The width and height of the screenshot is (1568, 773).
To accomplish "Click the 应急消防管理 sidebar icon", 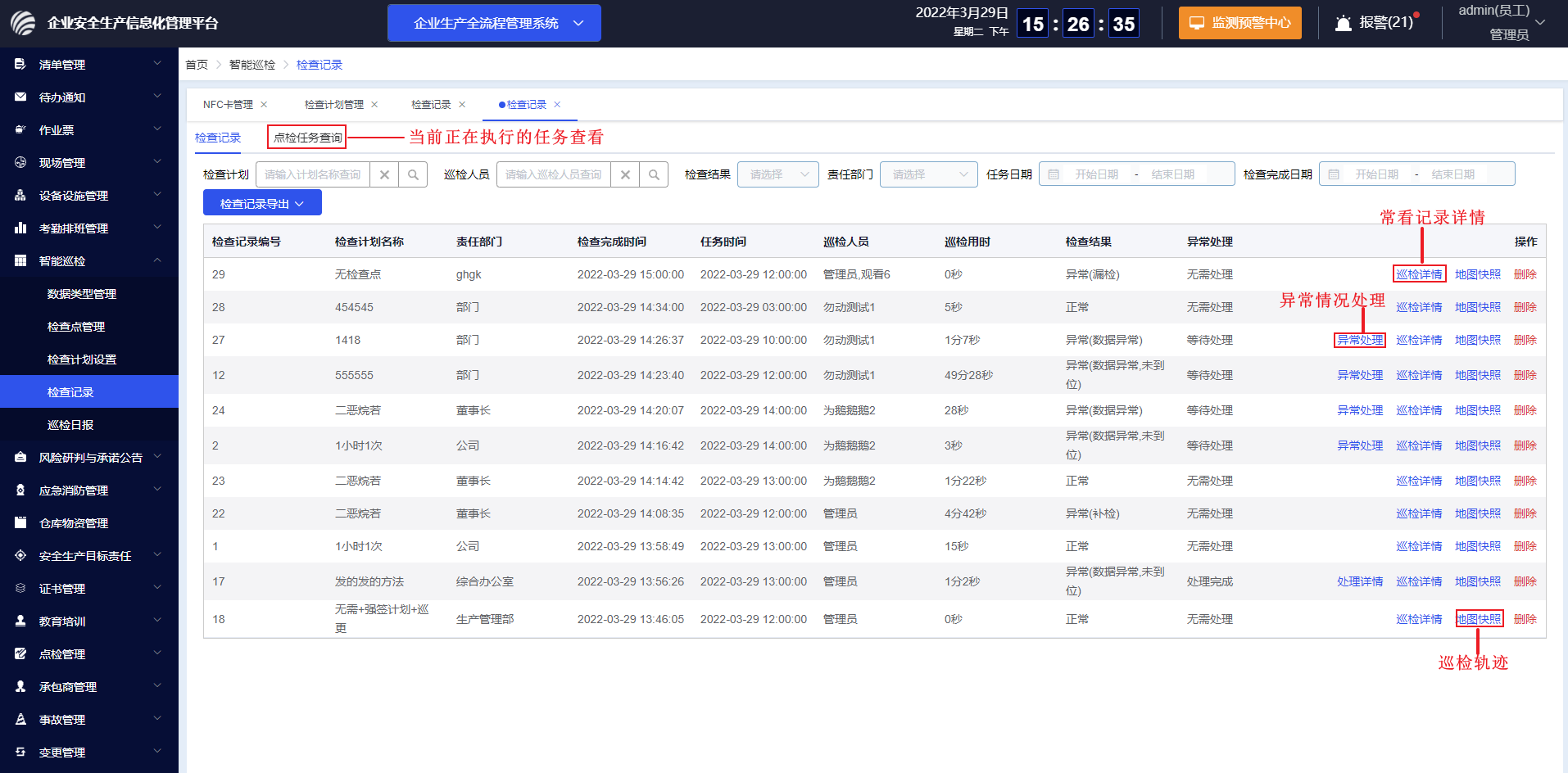I will pos(20,490).
